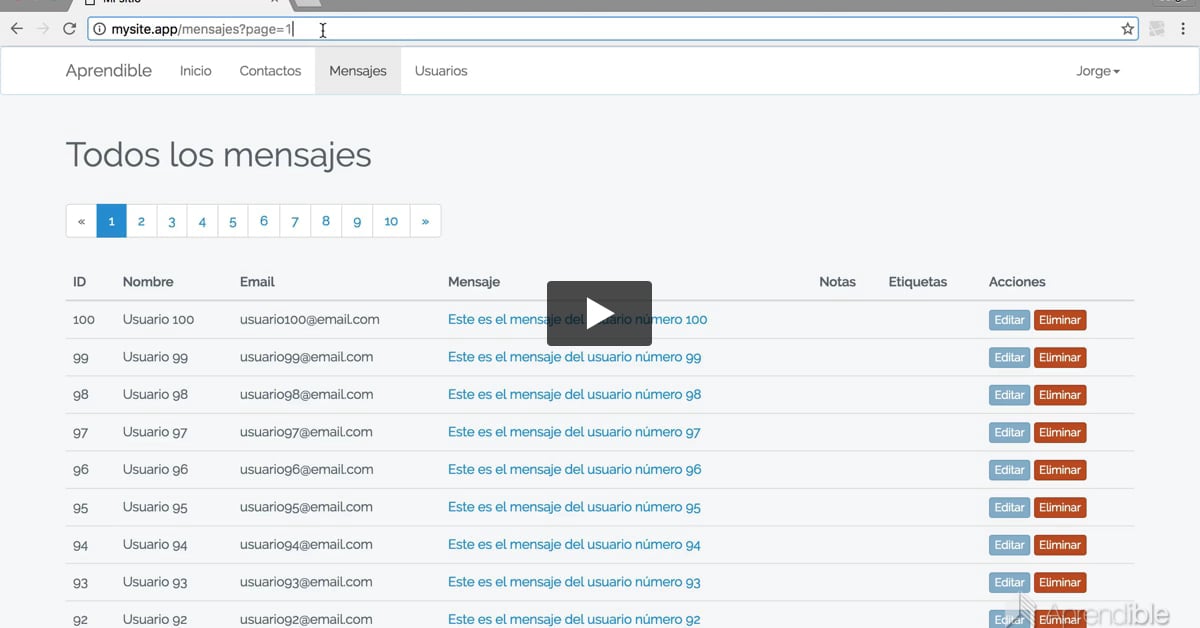Click the name cell Usuario 95
The image size is (1200, 628).
(x=155, y=507)
